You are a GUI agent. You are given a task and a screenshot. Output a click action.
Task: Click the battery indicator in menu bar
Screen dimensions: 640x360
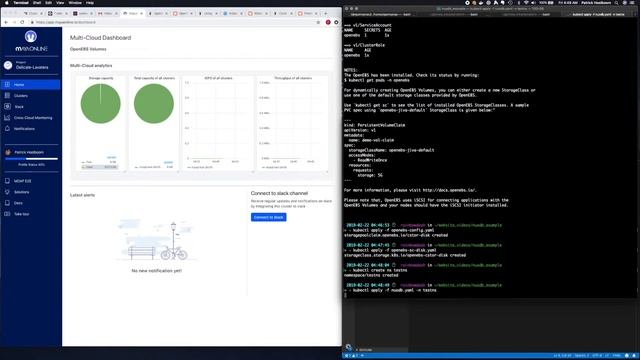(547, 3)
